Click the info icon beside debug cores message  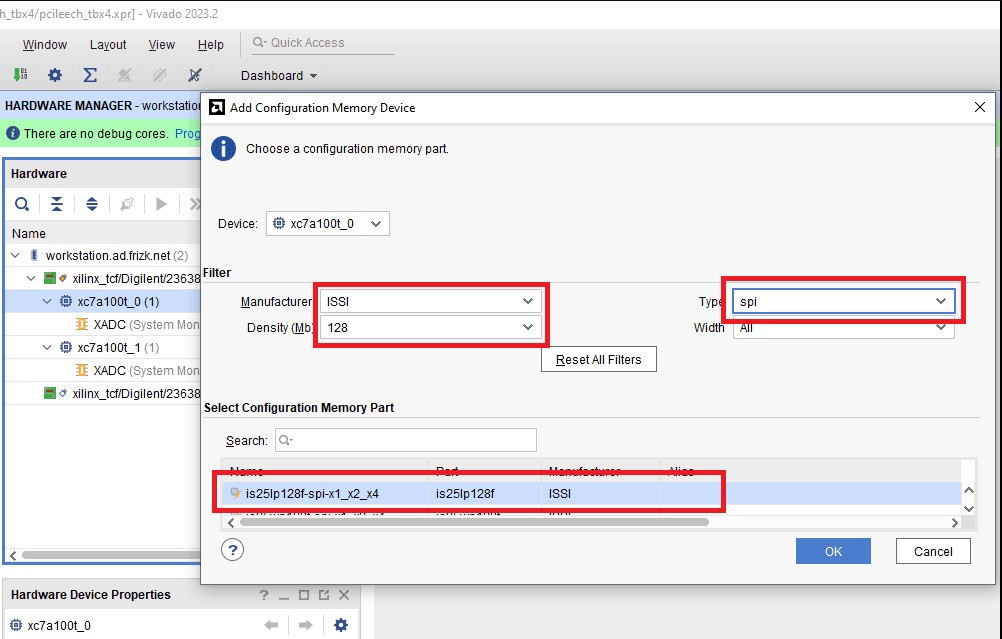(13, 134)
